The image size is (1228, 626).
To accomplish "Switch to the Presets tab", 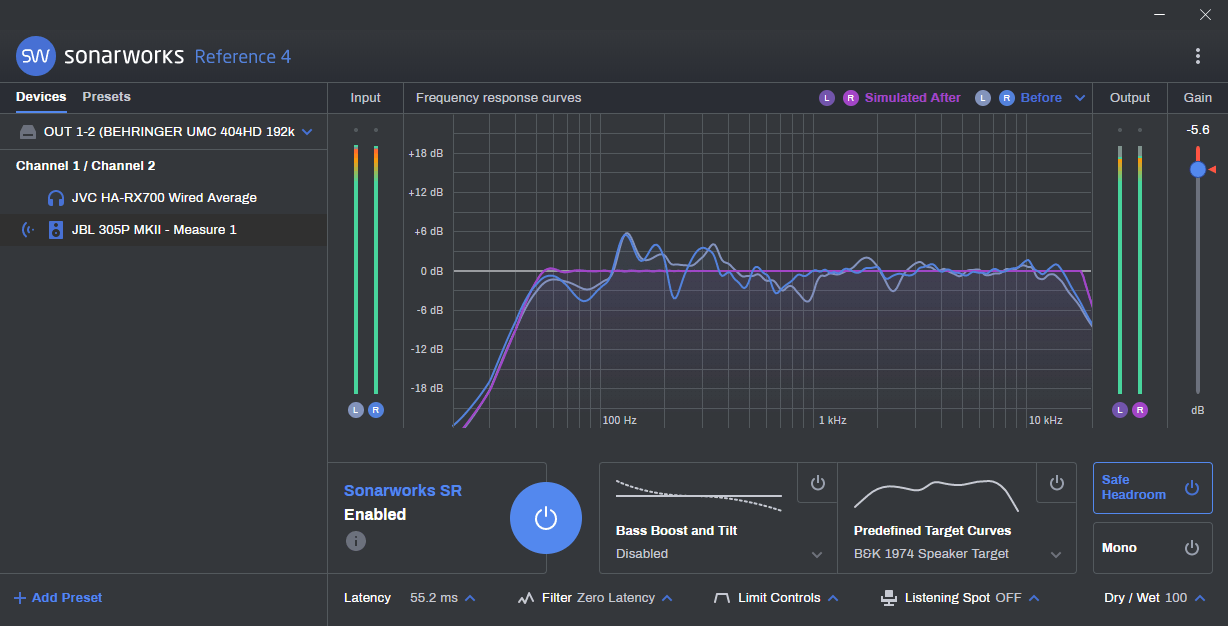I will point(107,97).
